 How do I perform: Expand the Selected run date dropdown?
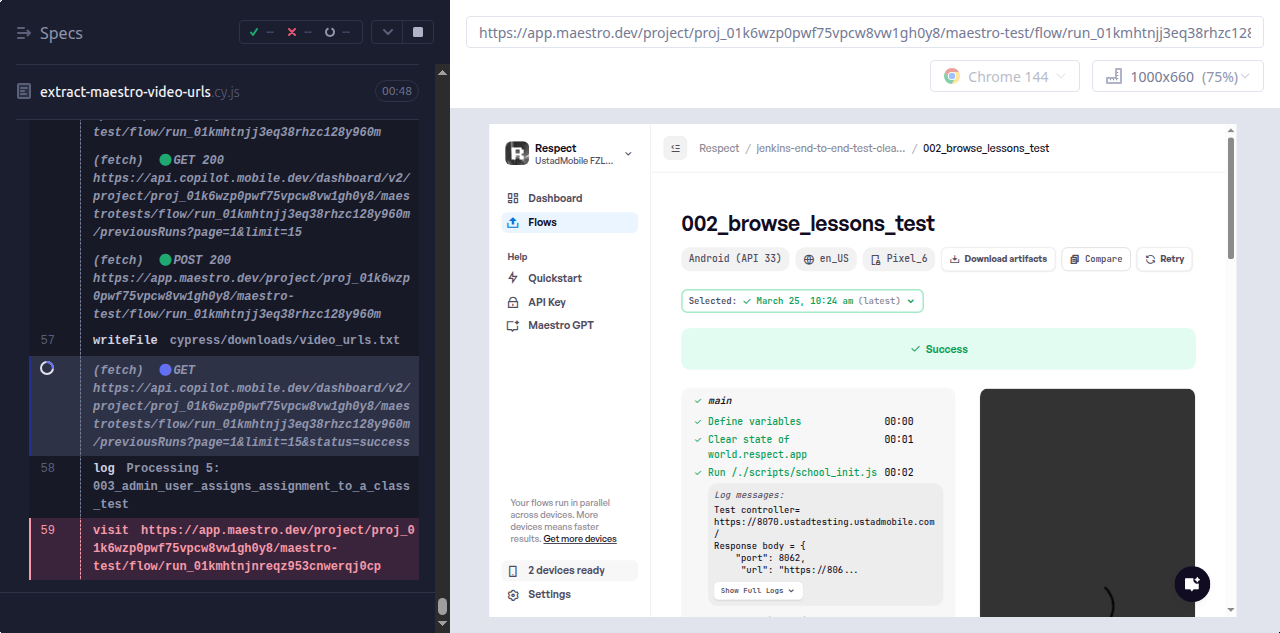(802, 301)
